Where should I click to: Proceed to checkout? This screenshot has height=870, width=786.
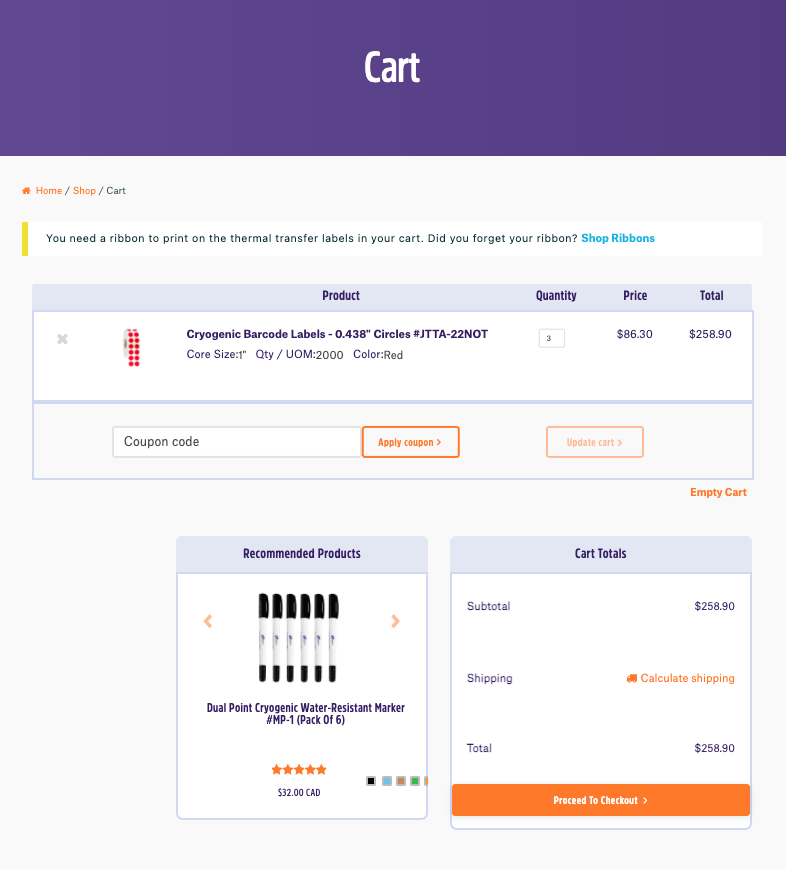(601, 800)
